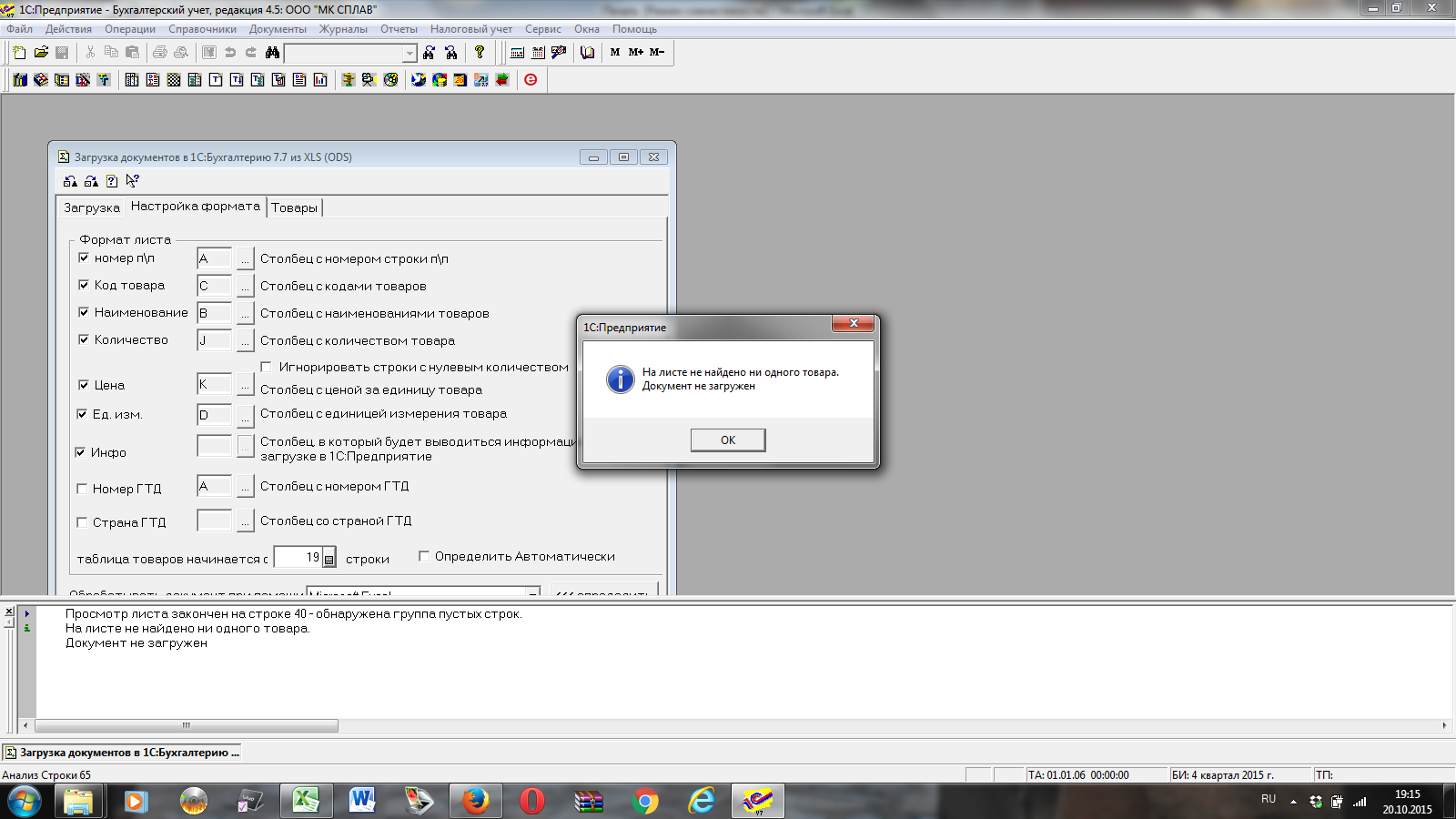The height and width of the screenshot is (819, 1456).
Task: Click the Undo arrow icon
Action: pyautogui.click(x=230, y=53)
